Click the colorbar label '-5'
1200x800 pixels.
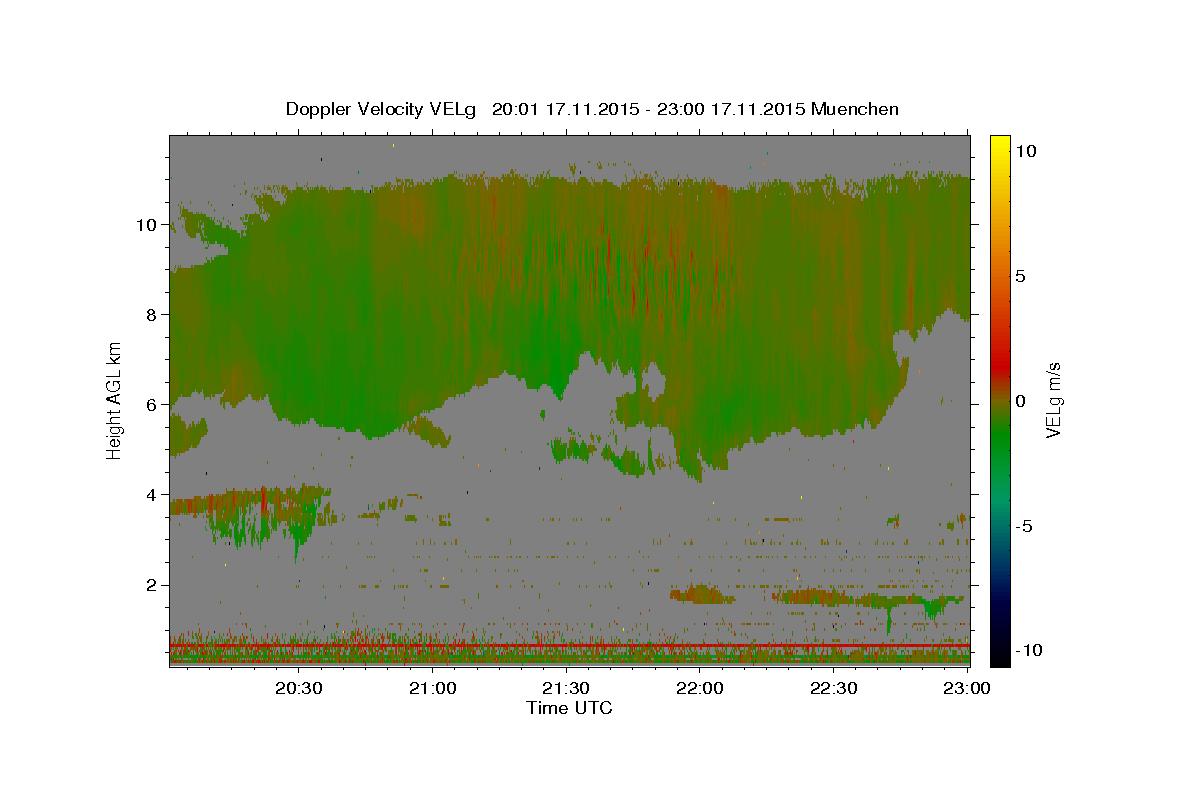click(x=1023, y=526)
